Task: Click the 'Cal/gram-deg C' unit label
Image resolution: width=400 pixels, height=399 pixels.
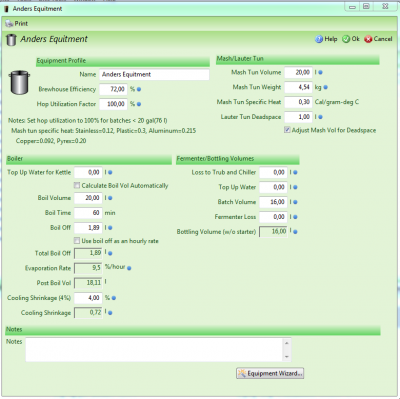Action: (337, 102)
